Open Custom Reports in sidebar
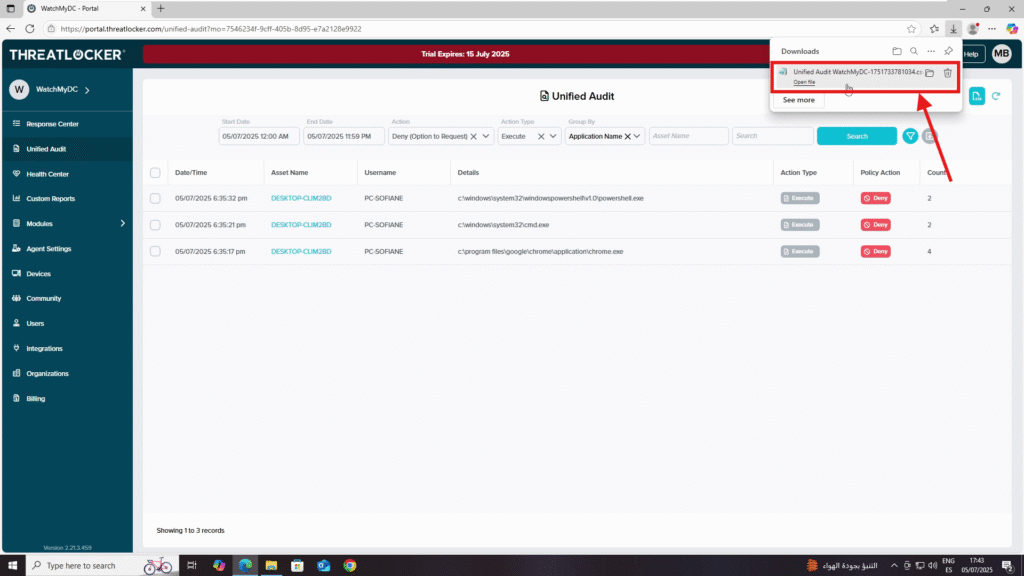 [x=50, y=199]
